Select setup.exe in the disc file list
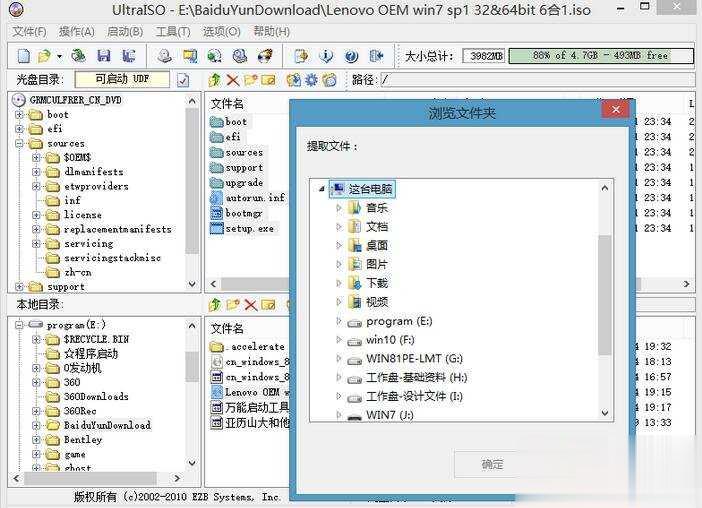702x508 pixels. pos(249,229)
